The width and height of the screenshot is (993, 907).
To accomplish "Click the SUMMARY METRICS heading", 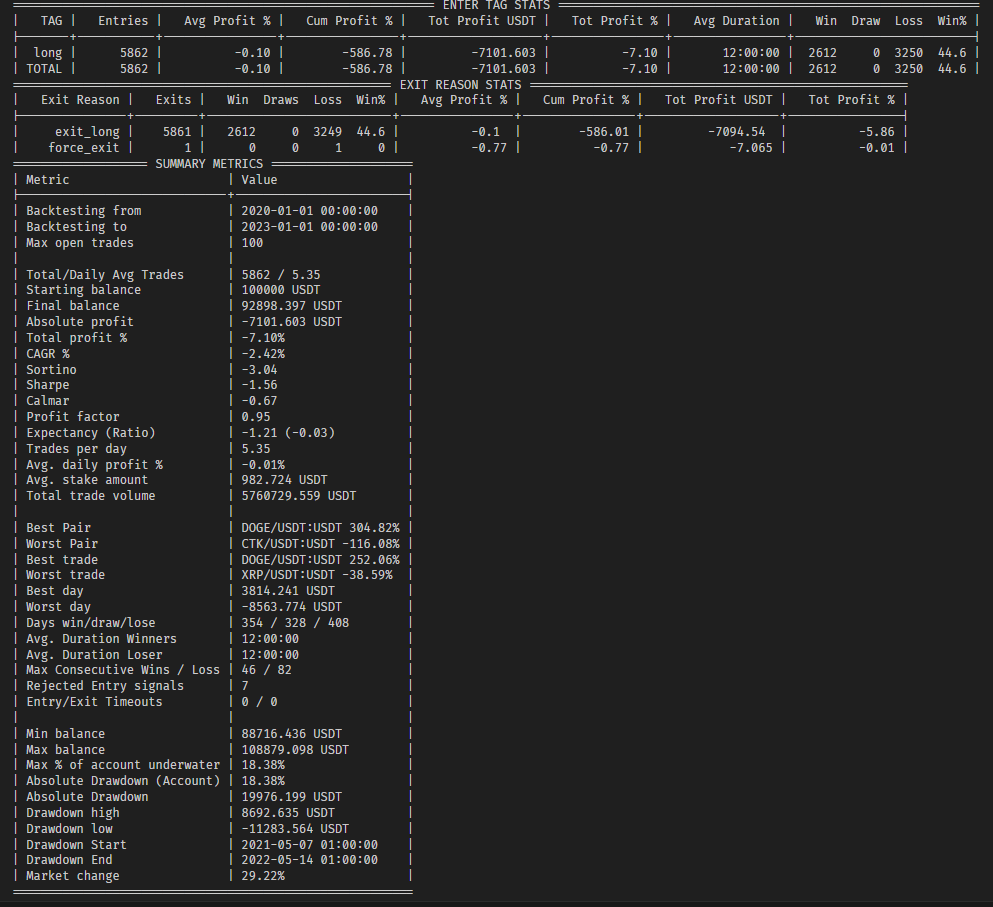I will pyautogui.click(x=209, y=163).
